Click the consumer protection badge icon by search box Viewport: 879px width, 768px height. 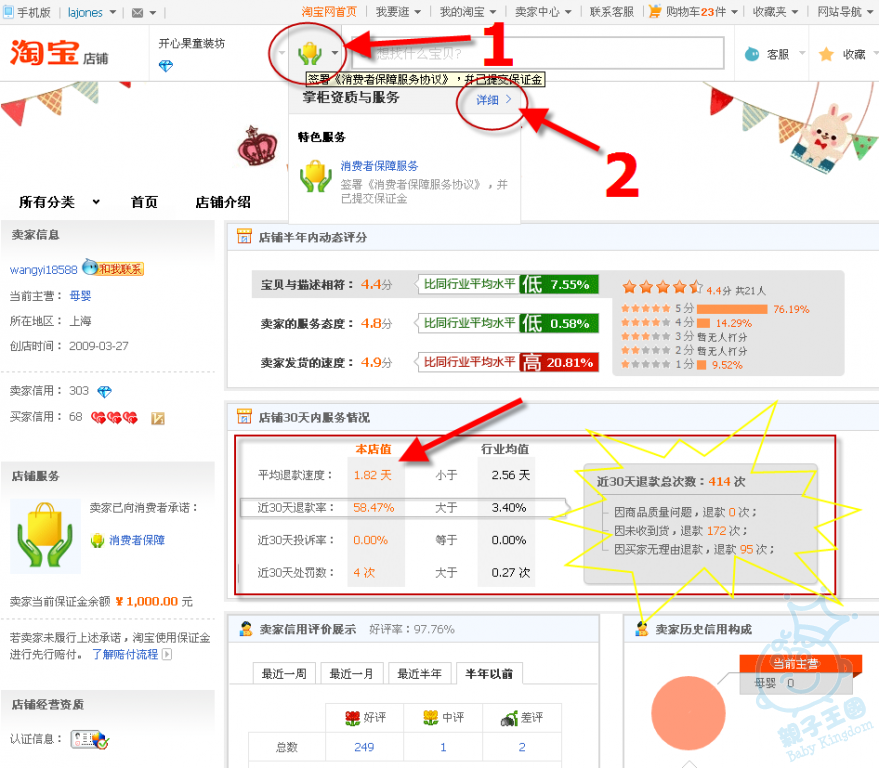(x=310, y=52)
